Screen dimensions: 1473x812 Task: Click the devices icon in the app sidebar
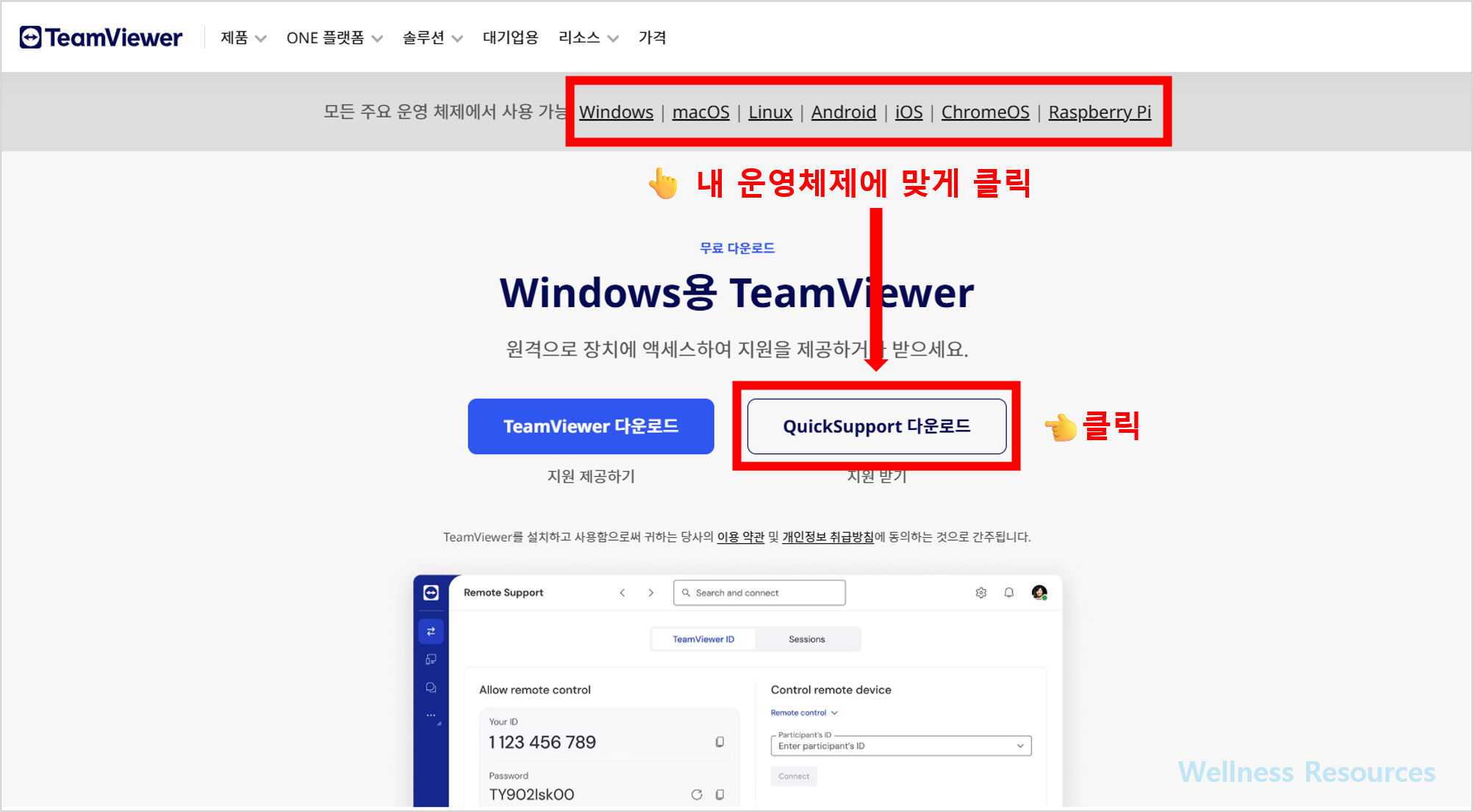click(x=431, y=660)
